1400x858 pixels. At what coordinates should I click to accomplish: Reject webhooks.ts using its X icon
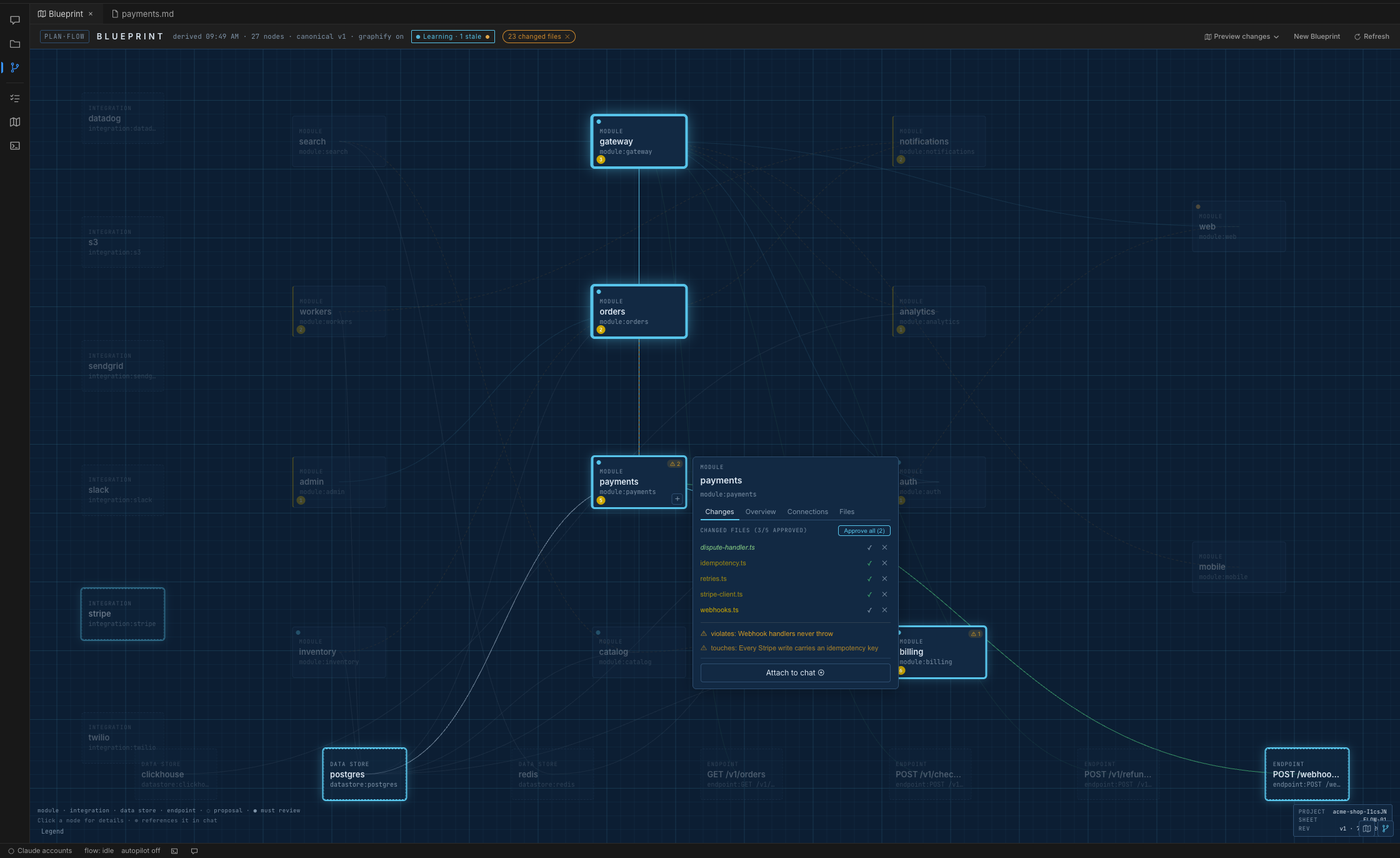(x=884, y=610)
